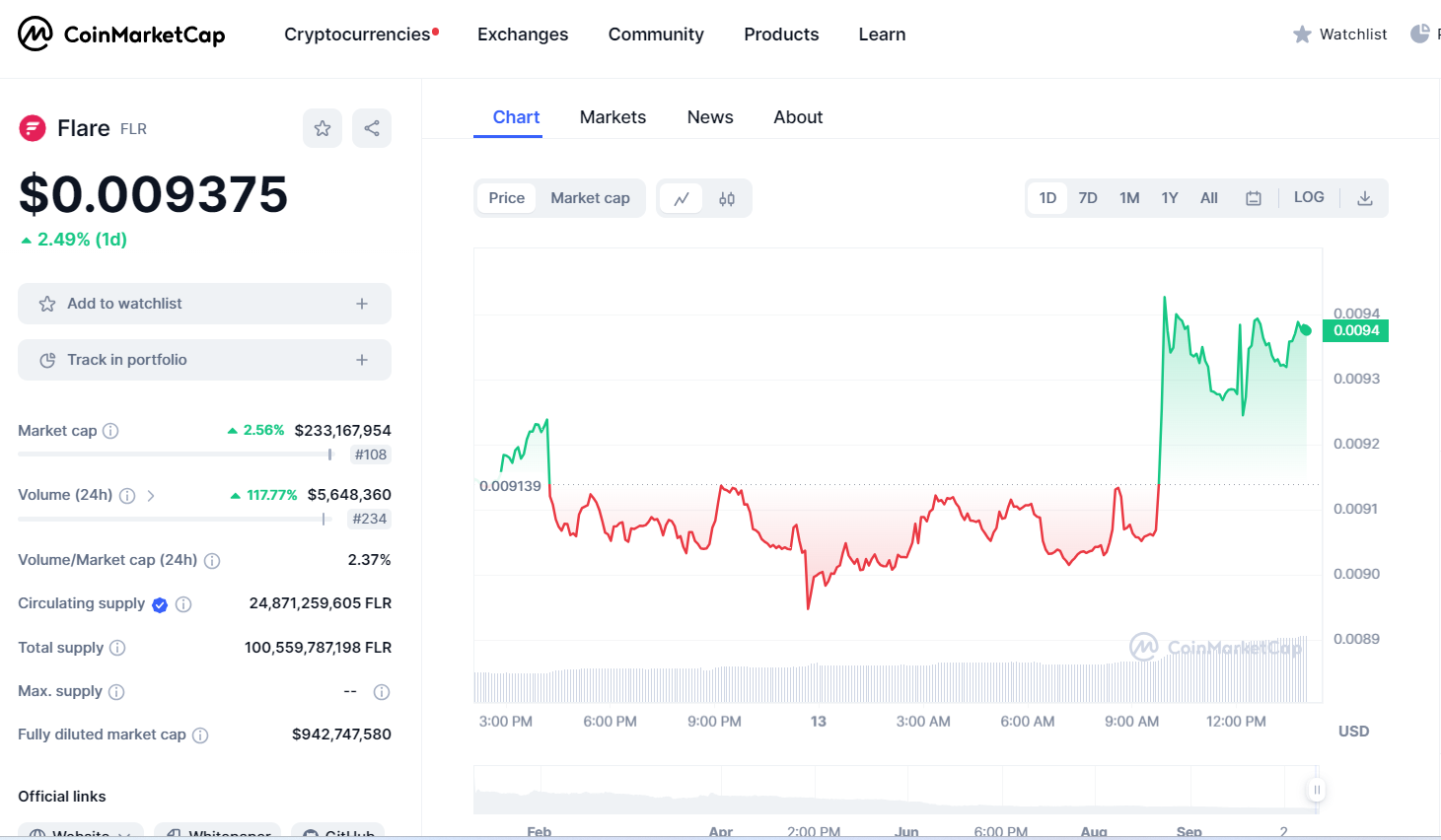Click the Fully diluted market cap info icon
The width and height of the screenshot is (1441, 840).
[x=200, y=735]
